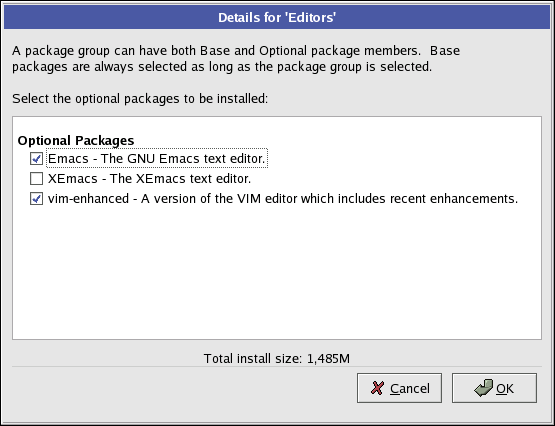Click the 'Select the optional packages' instruction text
This screenshot has height=426, width=555.
click(x=140, y=99)
